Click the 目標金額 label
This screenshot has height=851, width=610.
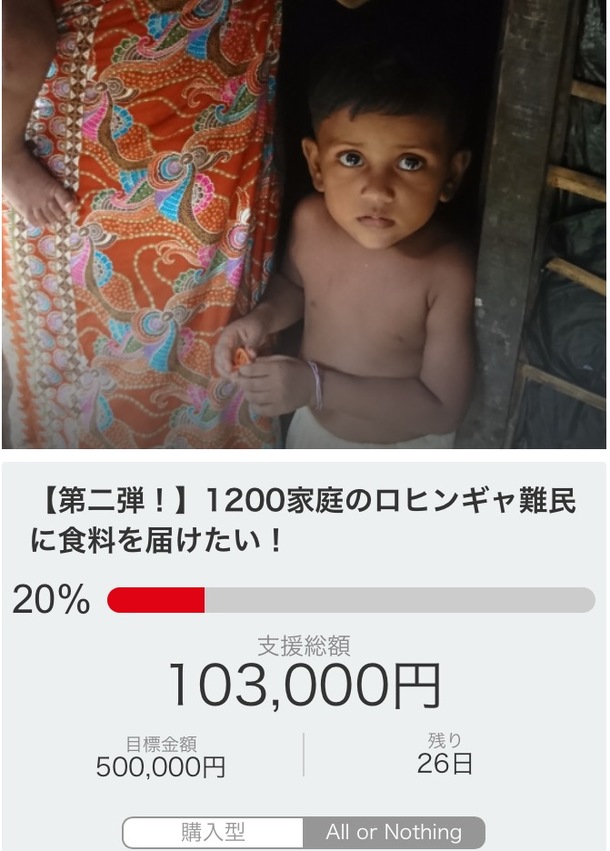click(161, 743)
